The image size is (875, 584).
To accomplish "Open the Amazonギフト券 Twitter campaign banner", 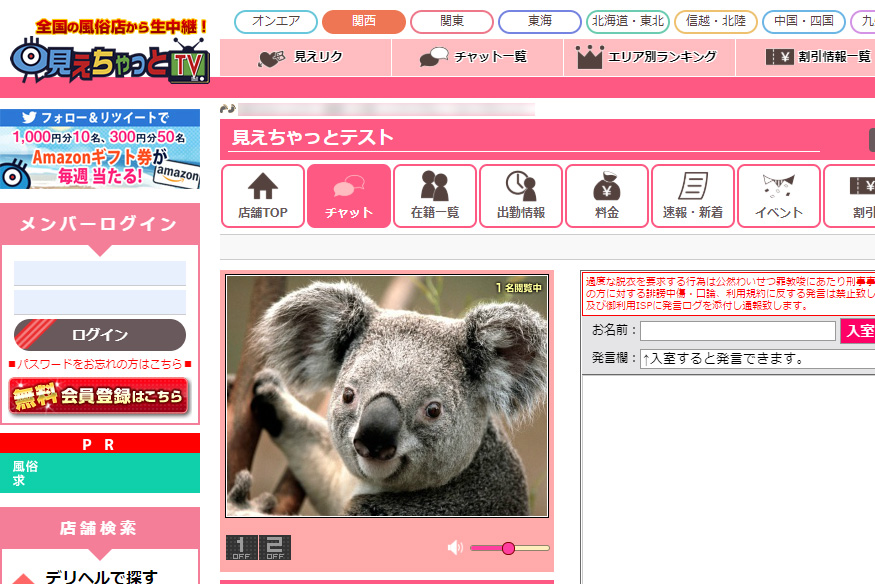I will pos(100,149).
